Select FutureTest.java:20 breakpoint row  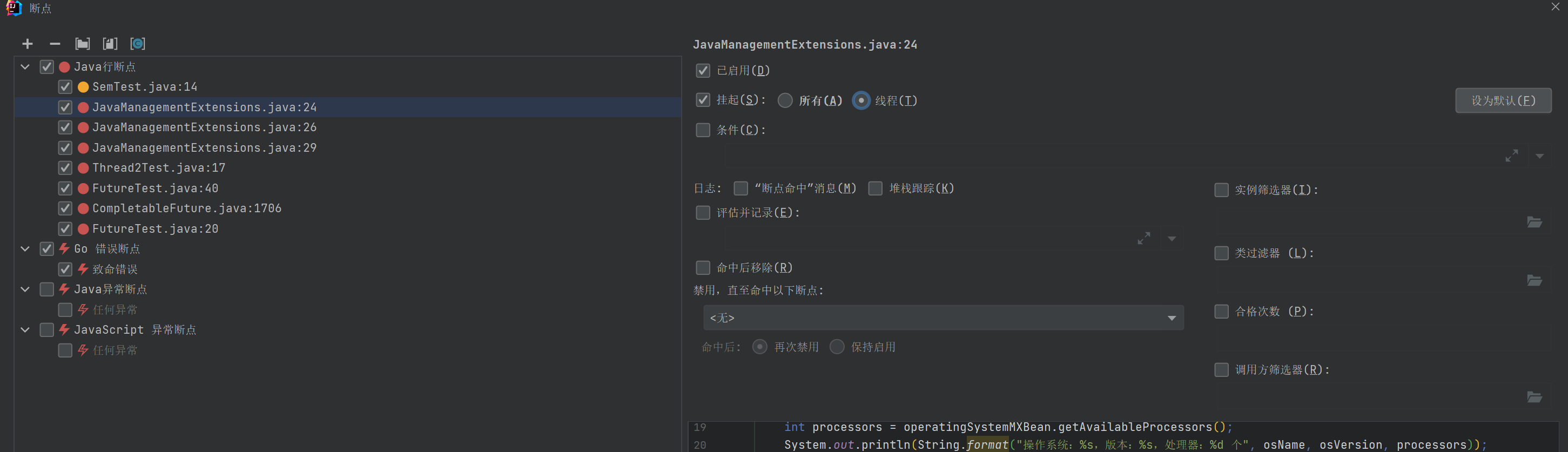347,229
